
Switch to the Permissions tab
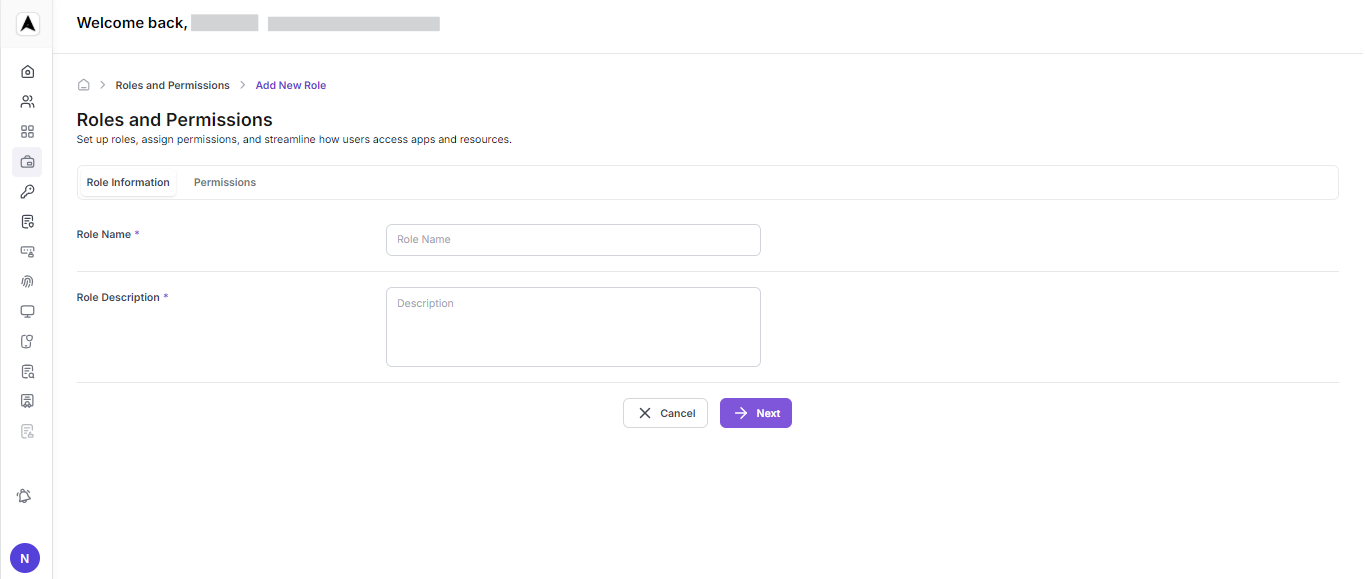point(224,182)
